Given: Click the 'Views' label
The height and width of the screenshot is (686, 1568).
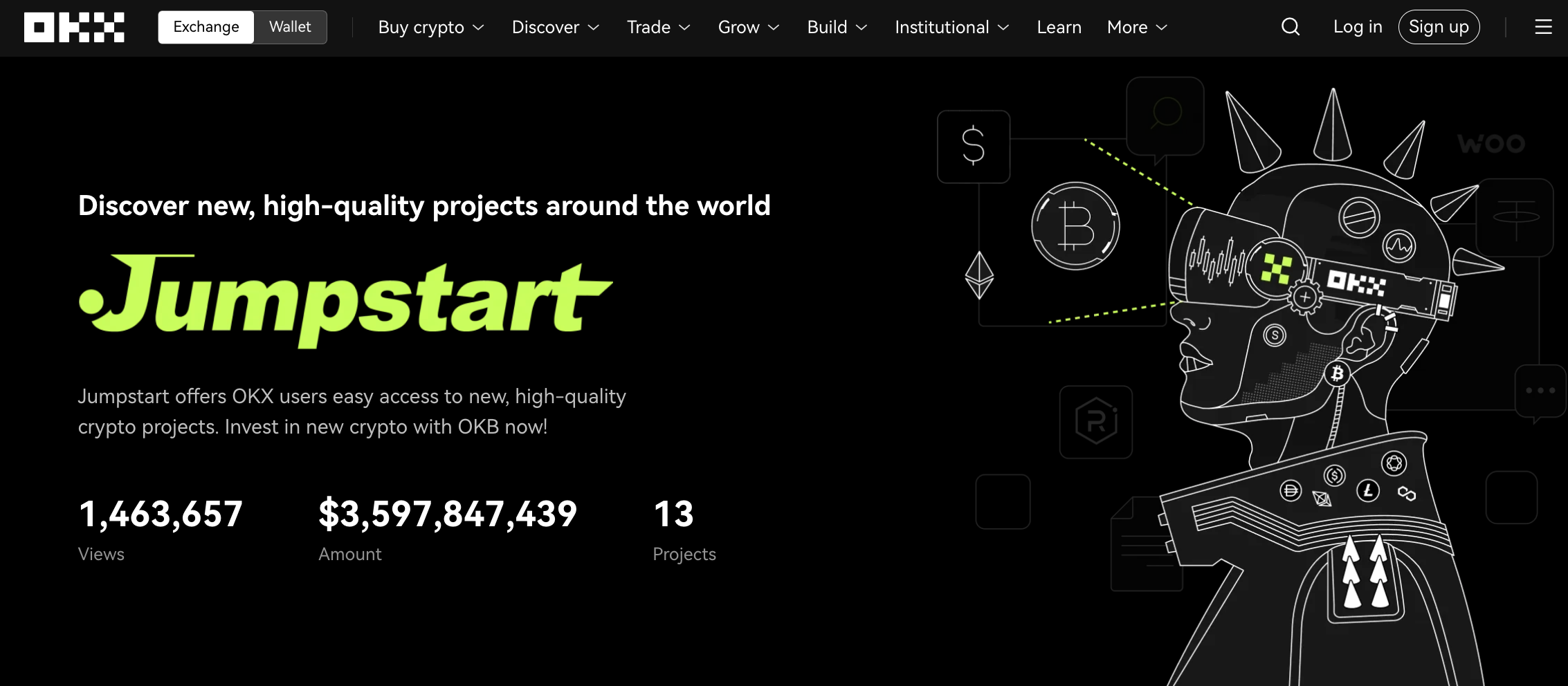Looking at the screenshot, I should 101,554.
